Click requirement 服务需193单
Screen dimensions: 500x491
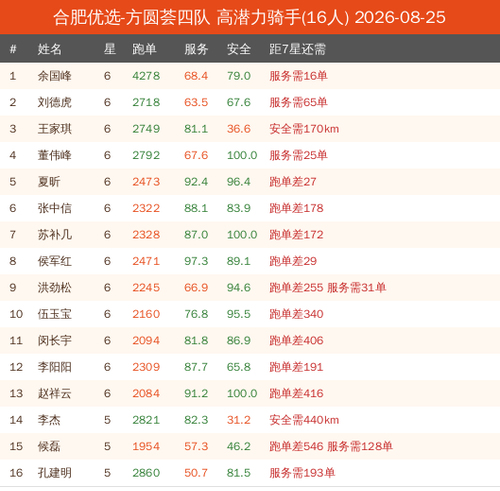(302, 473)
